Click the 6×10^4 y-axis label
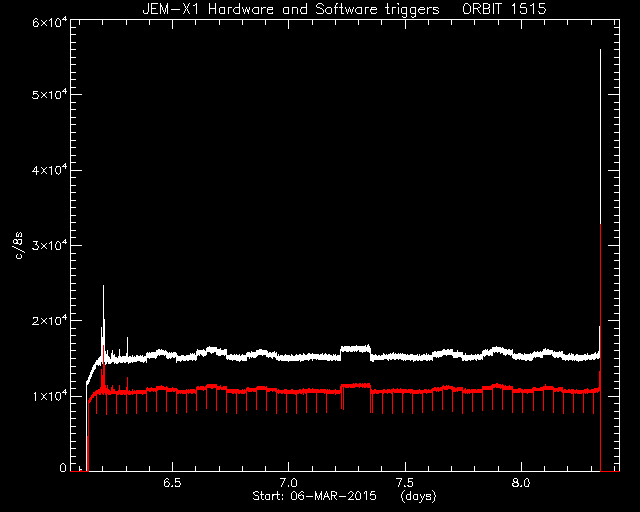 [x=49, y=22]
